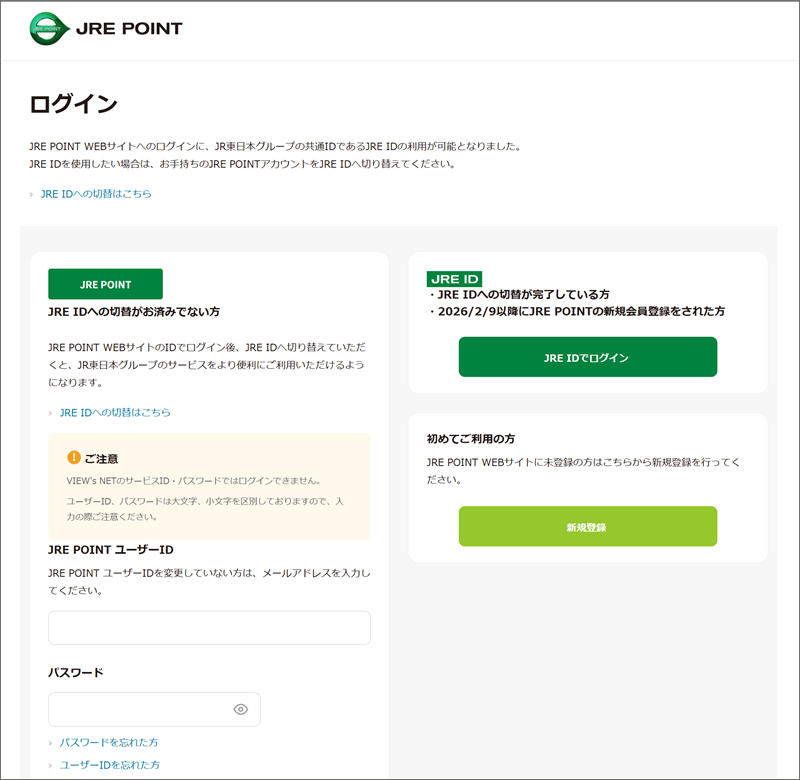Viewport: 800px width, 780px height.
Task: Focus the パスワード input field
Action: 140,709
